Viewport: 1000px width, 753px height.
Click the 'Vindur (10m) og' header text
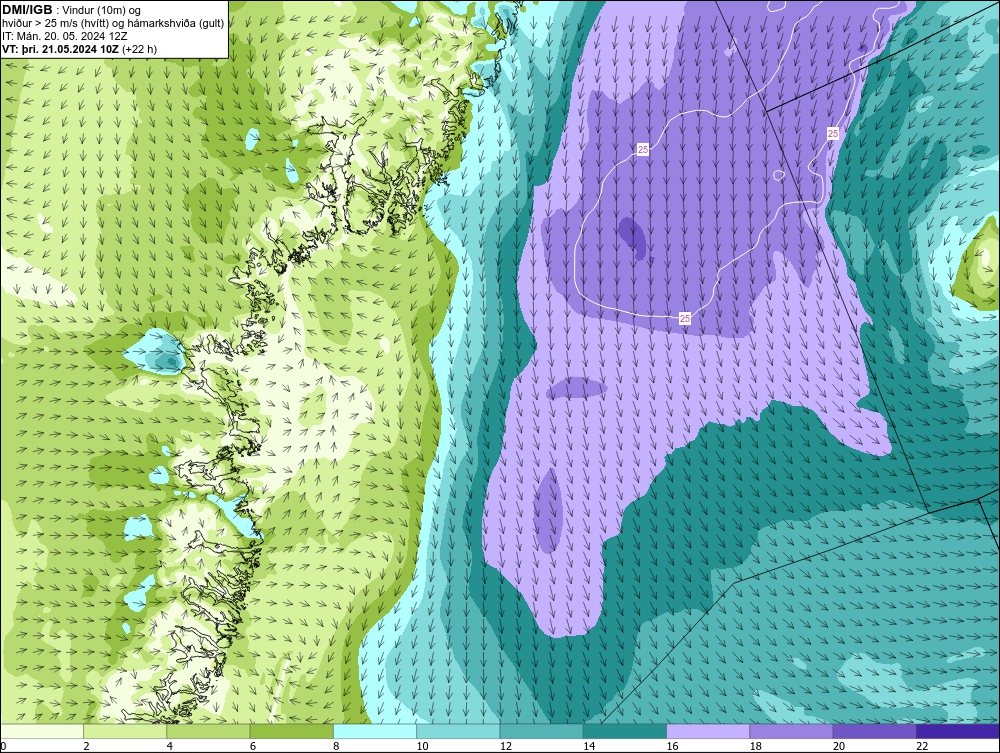(102, 10)
